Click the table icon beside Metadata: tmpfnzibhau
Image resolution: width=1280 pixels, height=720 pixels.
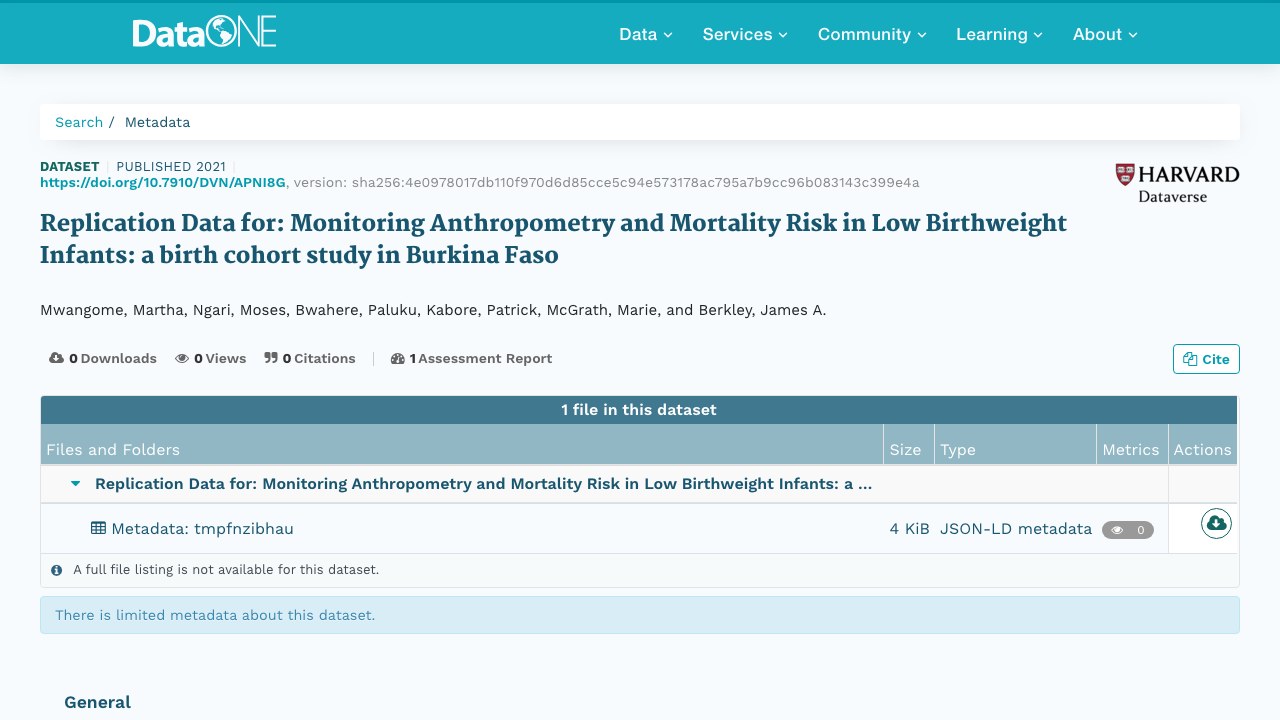coord(98,528)
